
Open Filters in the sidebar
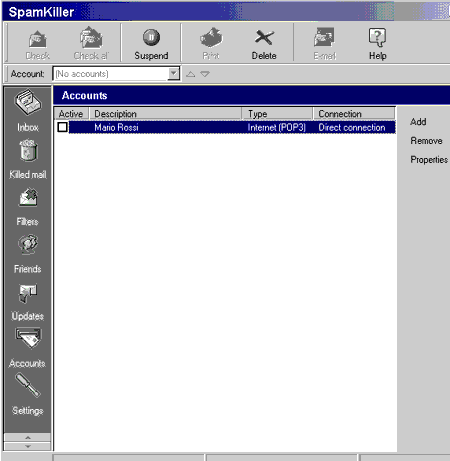28,207
